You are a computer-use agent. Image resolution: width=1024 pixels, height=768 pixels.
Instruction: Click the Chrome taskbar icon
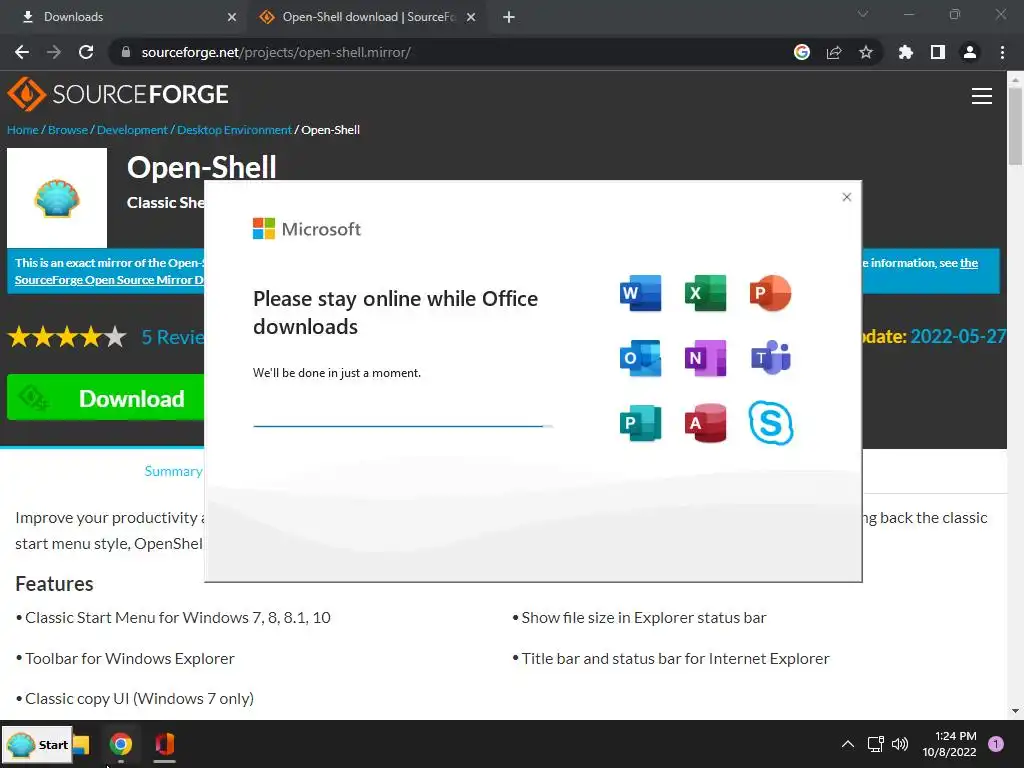[121, 744]
